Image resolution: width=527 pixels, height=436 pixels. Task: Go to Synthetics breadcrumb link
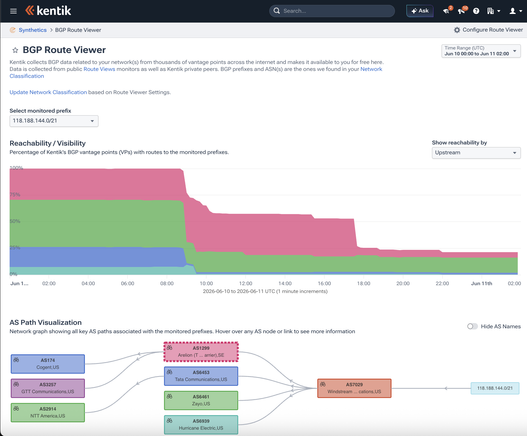click(x=33, y=30)
